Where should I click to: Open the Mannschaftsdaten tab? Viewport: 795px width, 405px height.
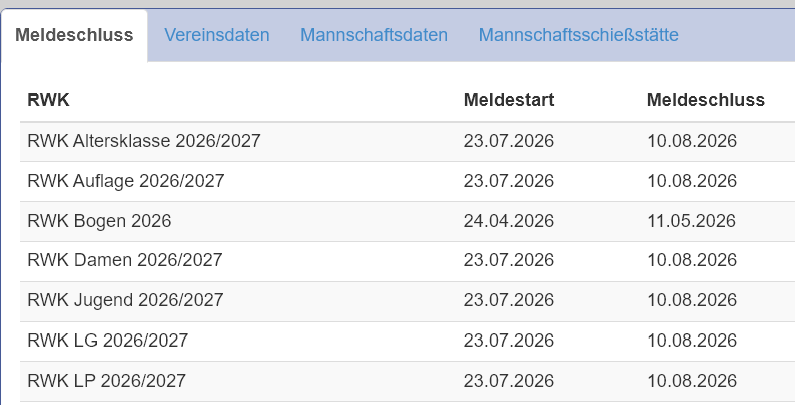374,35
